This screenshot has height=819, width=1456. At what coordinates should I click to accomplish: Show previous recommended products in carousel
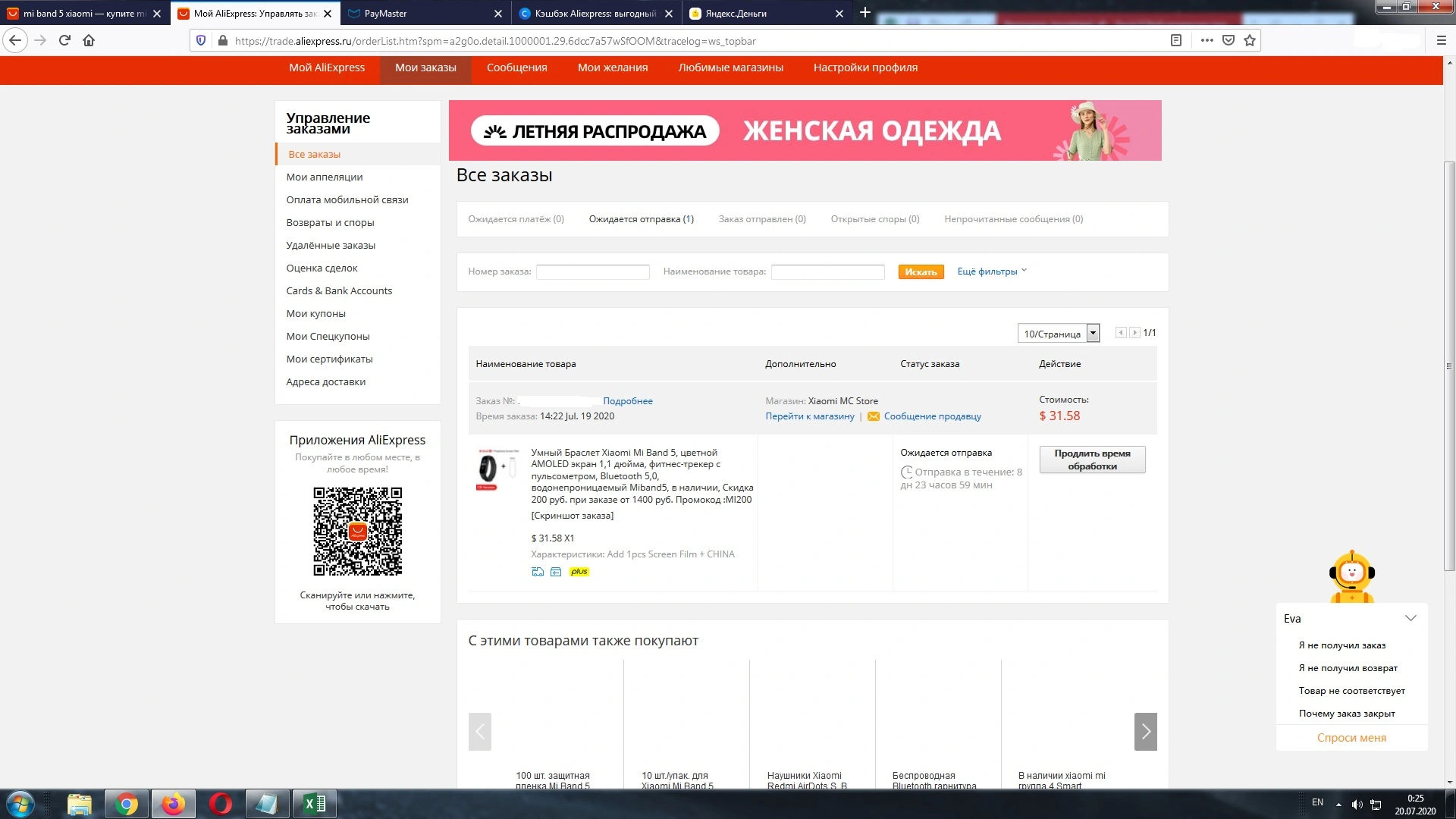pos(480,732)
